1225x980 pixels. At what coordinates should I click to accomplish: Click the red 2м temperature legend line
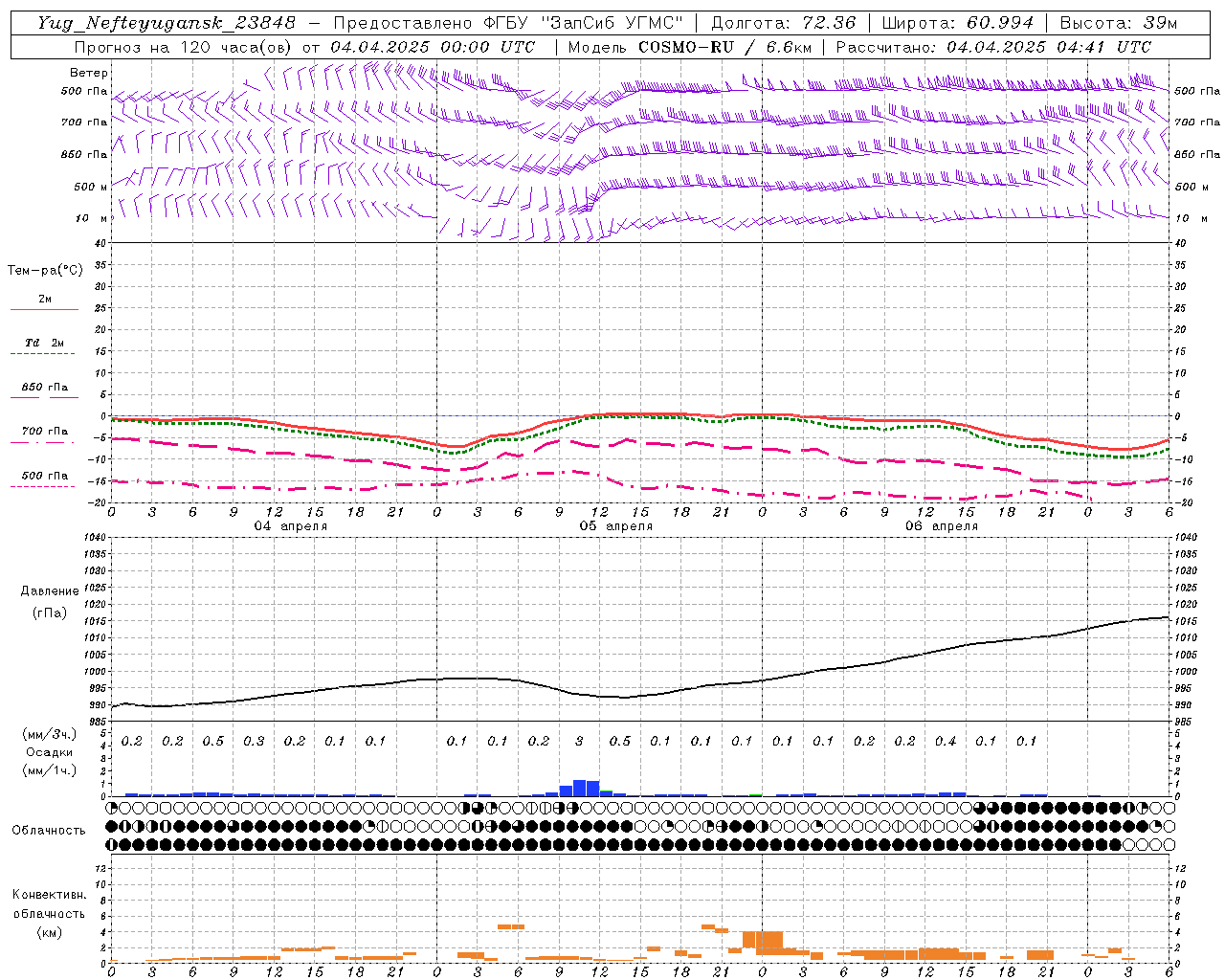point(44,309)
